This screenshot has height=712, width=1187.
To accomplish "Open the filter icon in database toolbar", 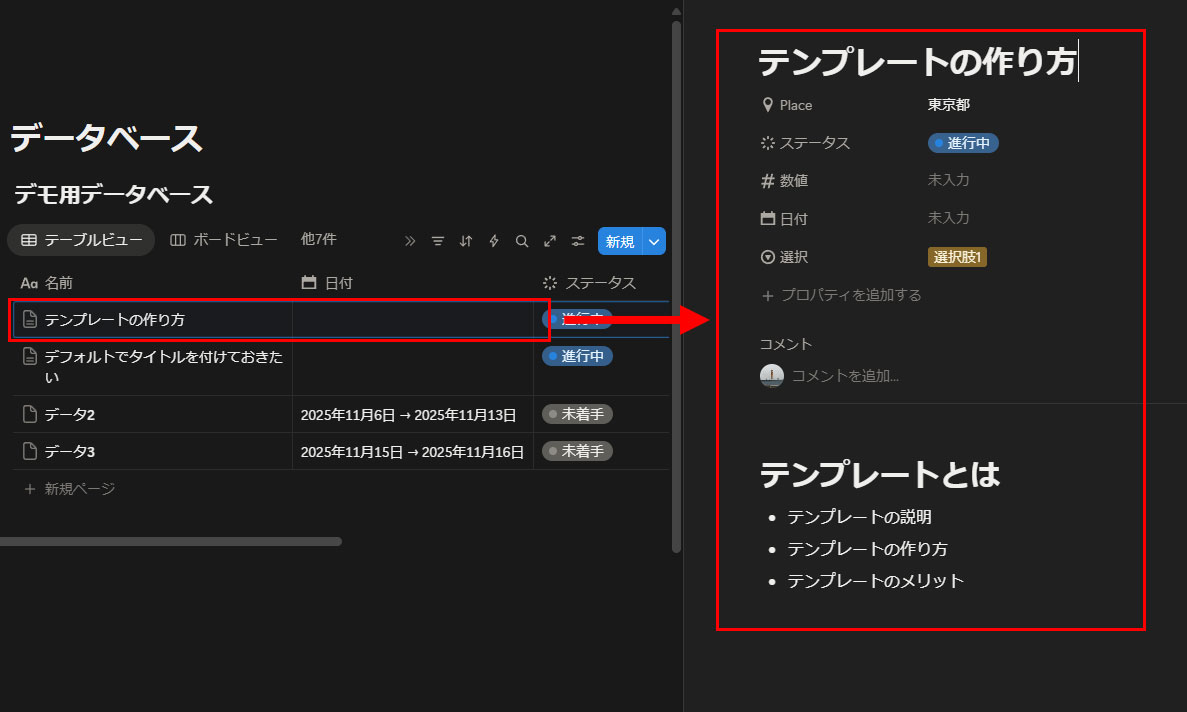I will (438, 241).
